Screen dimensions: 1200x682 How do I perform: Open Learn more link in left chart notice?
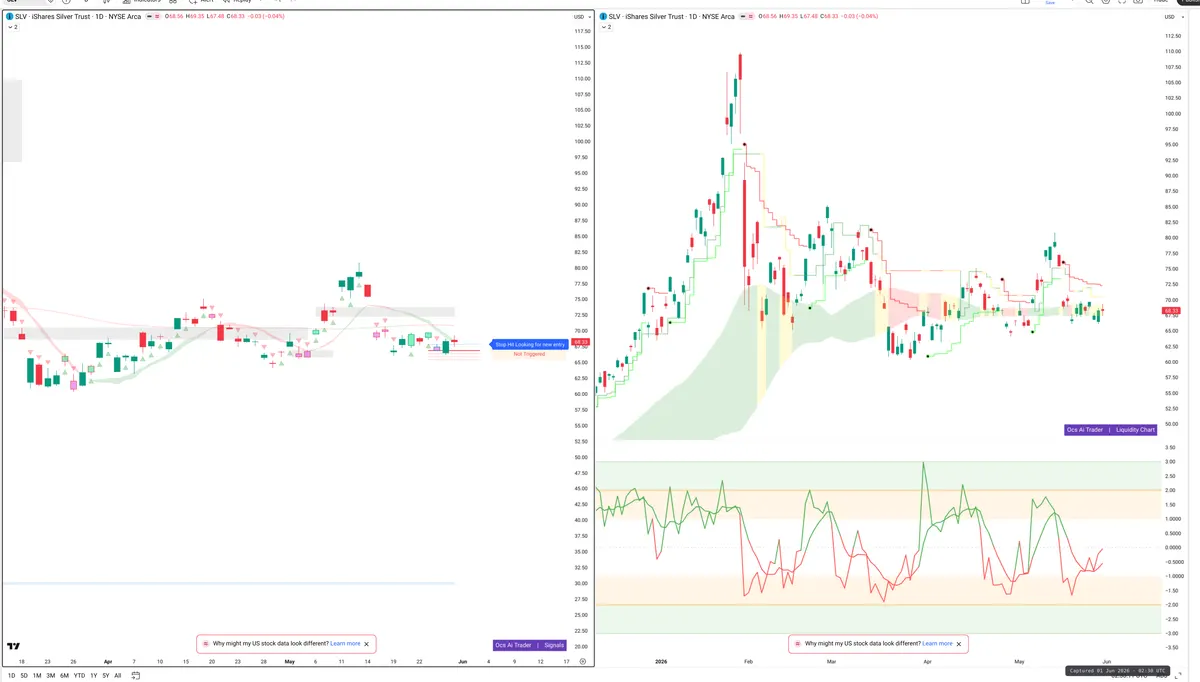(x=345, y=644)
